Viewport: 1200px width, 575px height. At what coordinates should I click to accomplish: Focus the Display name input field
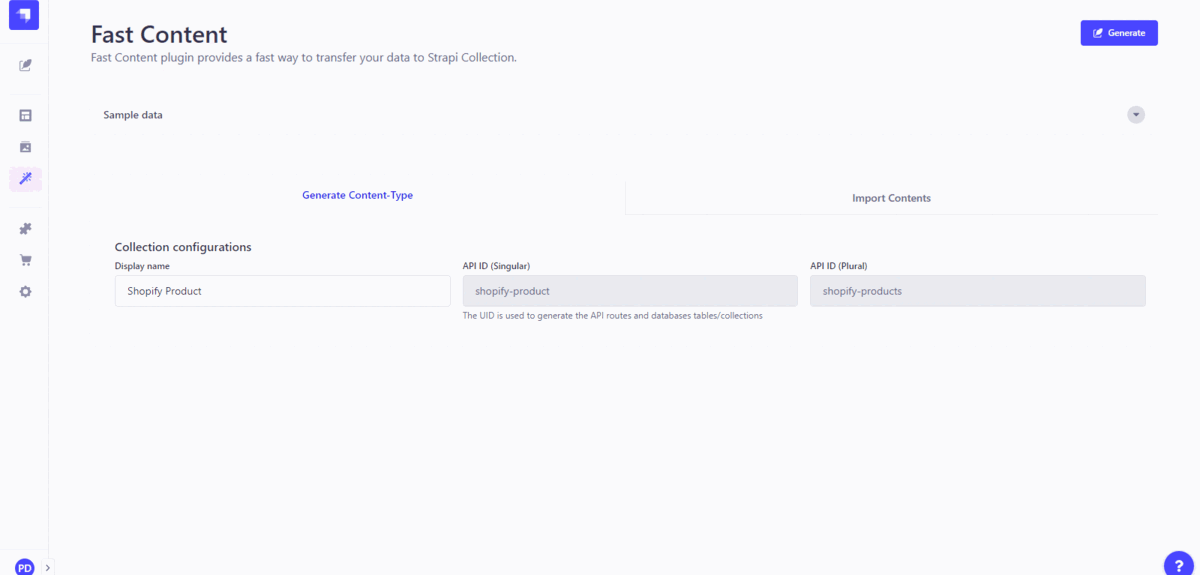[283, 291]
